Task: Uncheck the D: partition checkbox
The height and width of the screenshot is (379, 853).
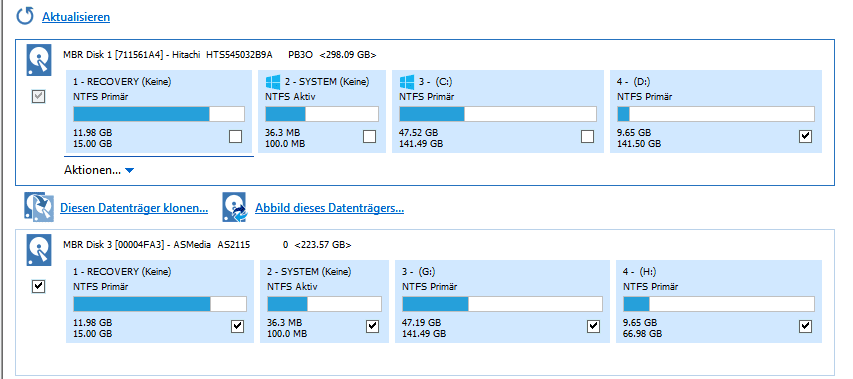Action: coord(806,136)
